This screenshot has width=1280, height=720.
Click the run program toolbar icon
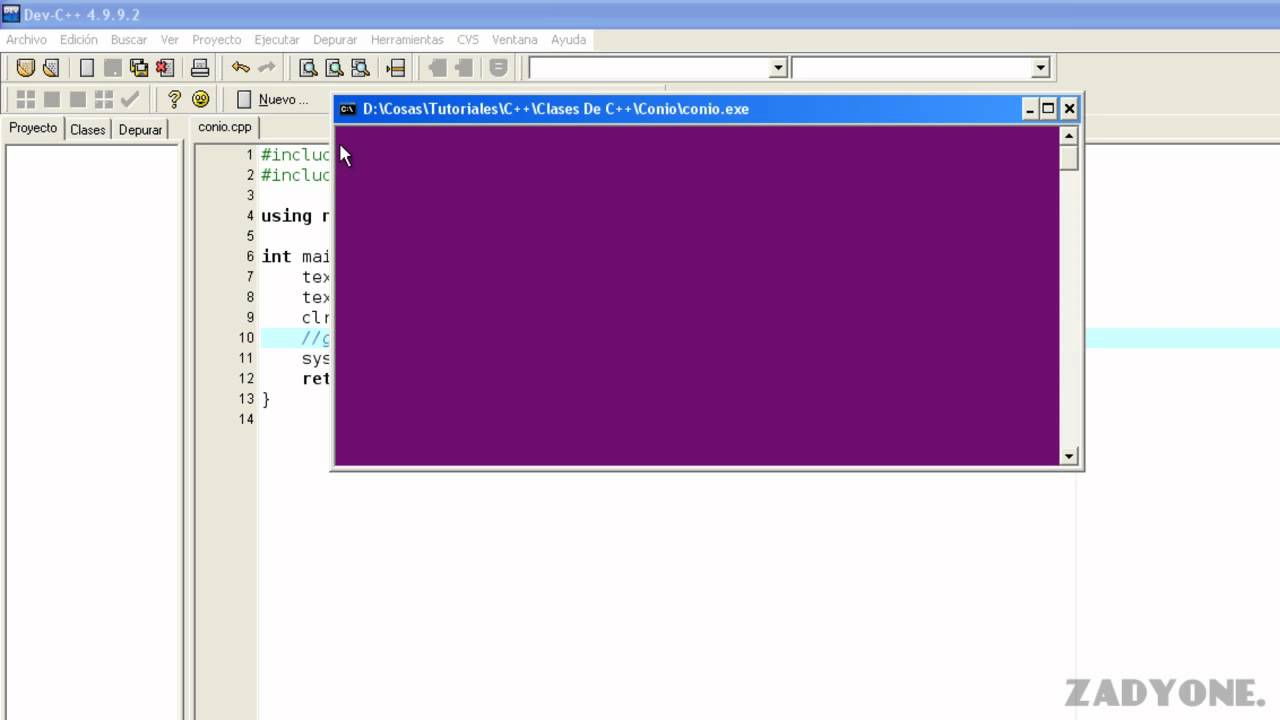(51, 99)
